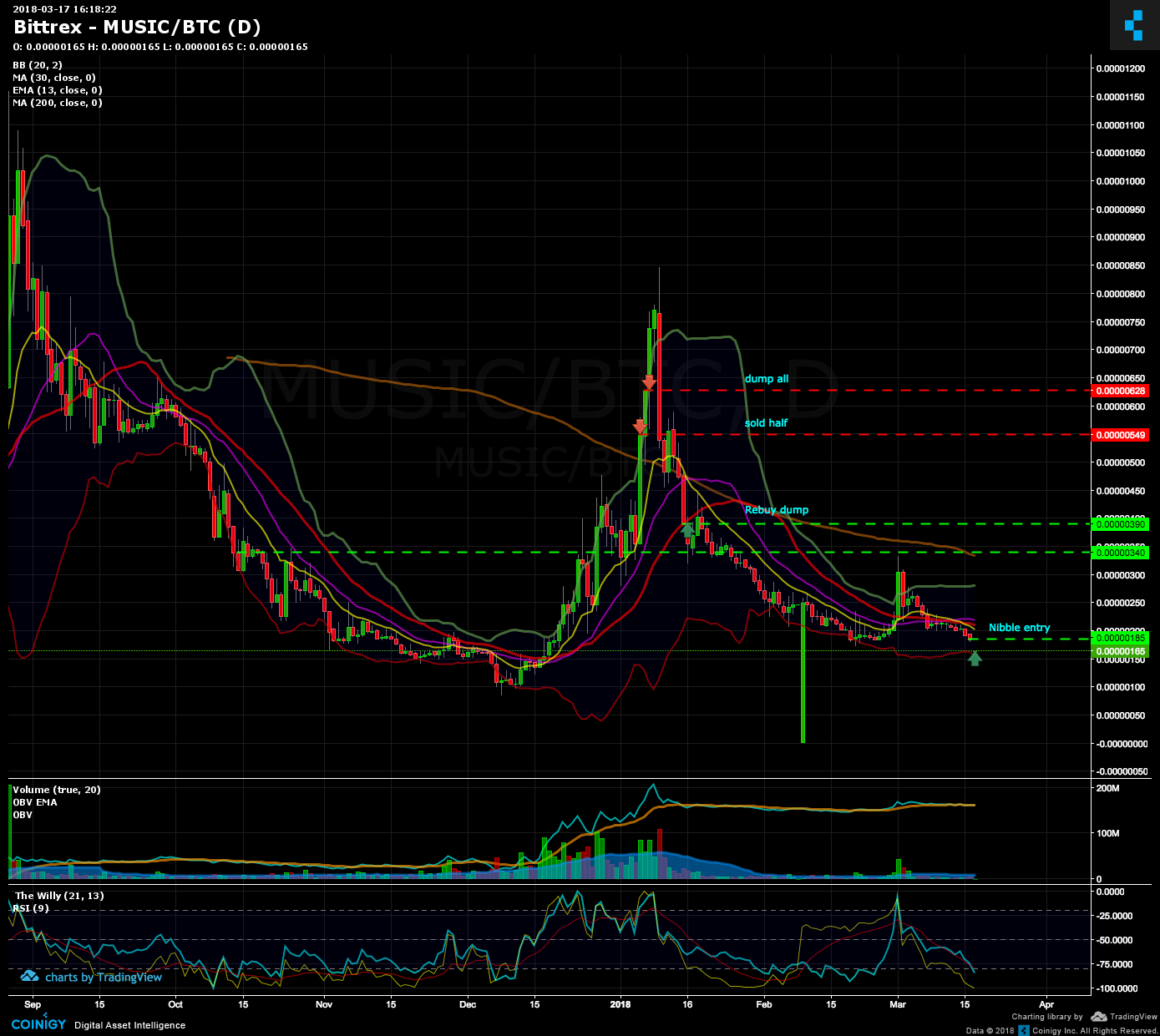This screenshot has width=1160, height=1036.
Task: Click the 'Sep' date on the time axis
Action: click(x=33, y=1004)
